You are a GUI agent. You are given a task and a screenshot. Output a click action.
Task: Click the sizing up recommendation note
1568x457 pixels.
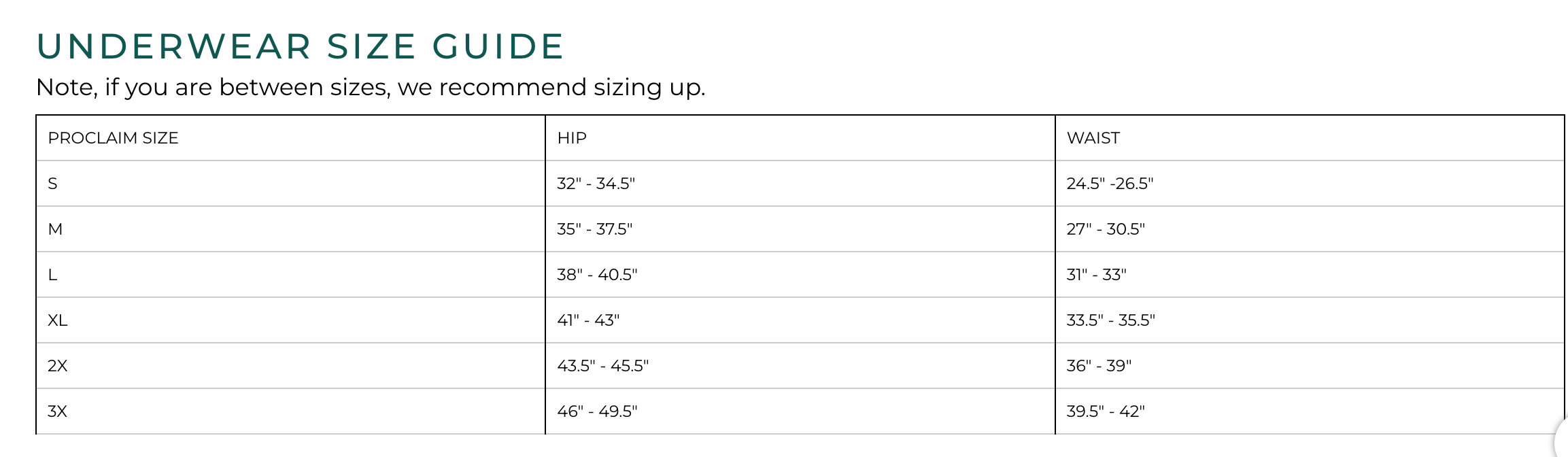click(x=371, y=88)
